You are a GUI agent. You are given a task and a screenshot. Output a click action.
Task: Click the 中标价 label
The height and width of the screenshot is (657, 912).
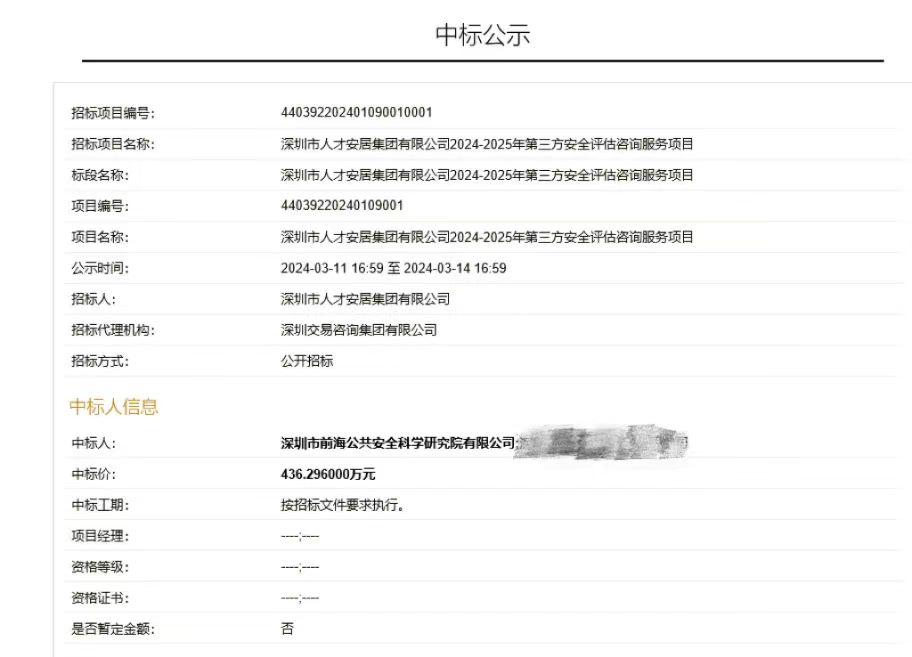point(94,474)
